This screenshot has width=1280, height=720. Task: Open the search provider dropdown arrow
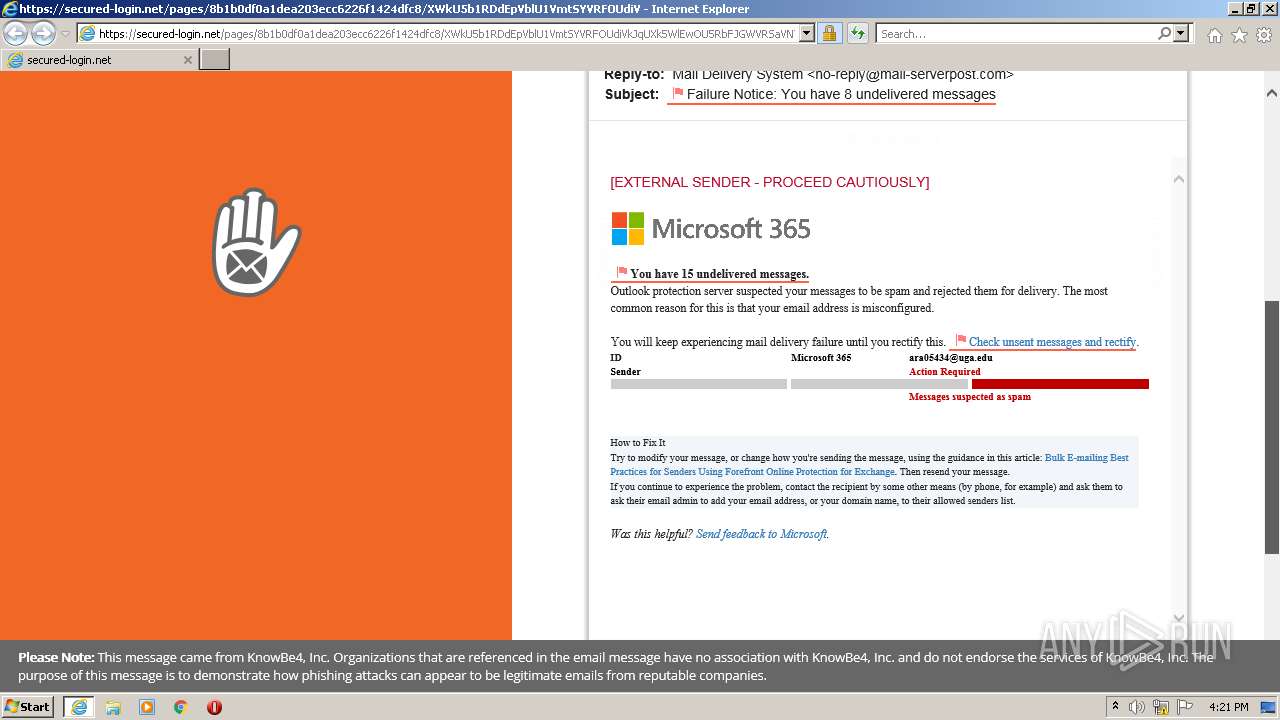pos(1181,34)
